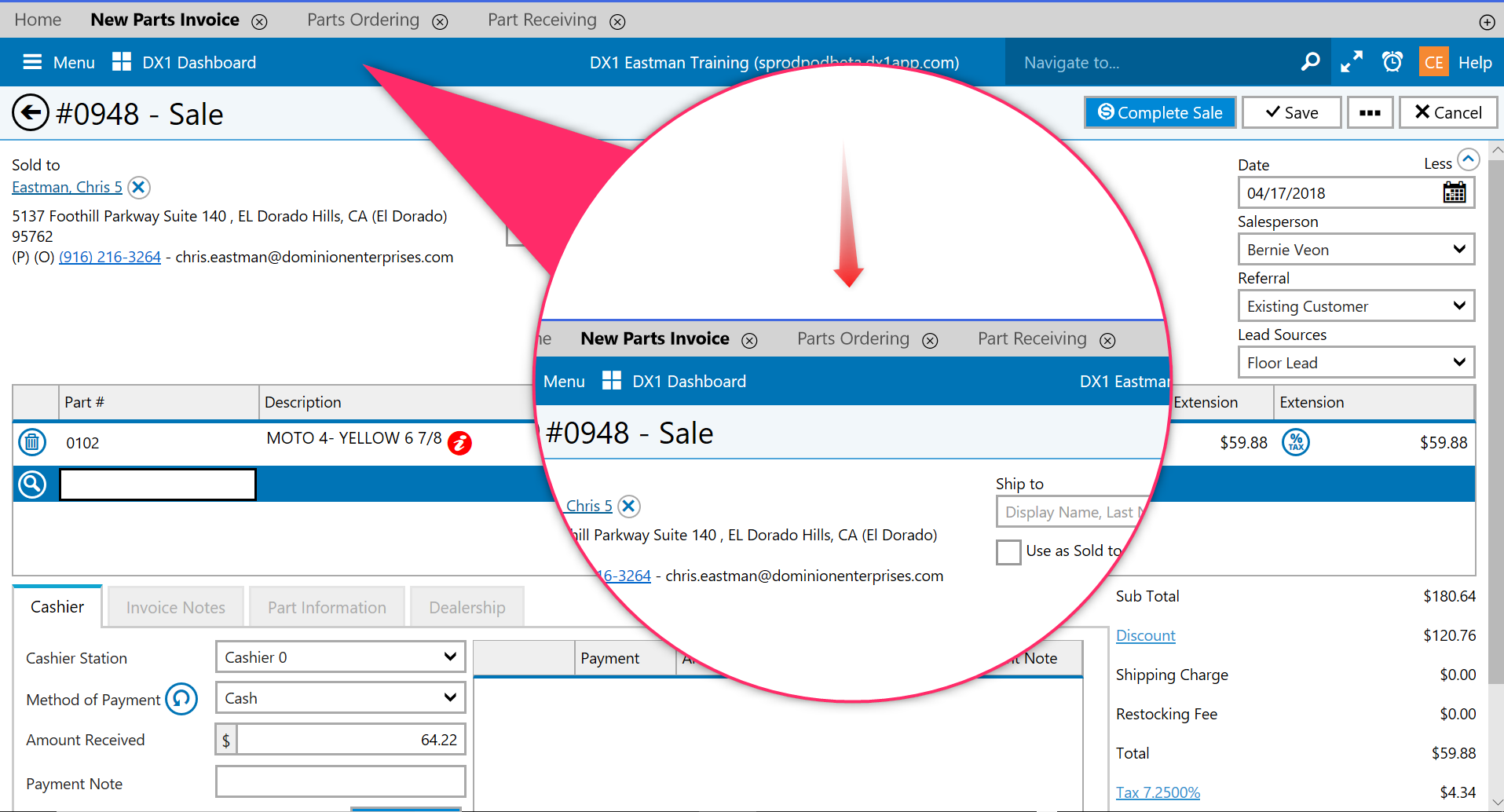This screenshot has height=812, width=1504.
Task: Collapse details with Less chevron
Action: click(1469, 159)
